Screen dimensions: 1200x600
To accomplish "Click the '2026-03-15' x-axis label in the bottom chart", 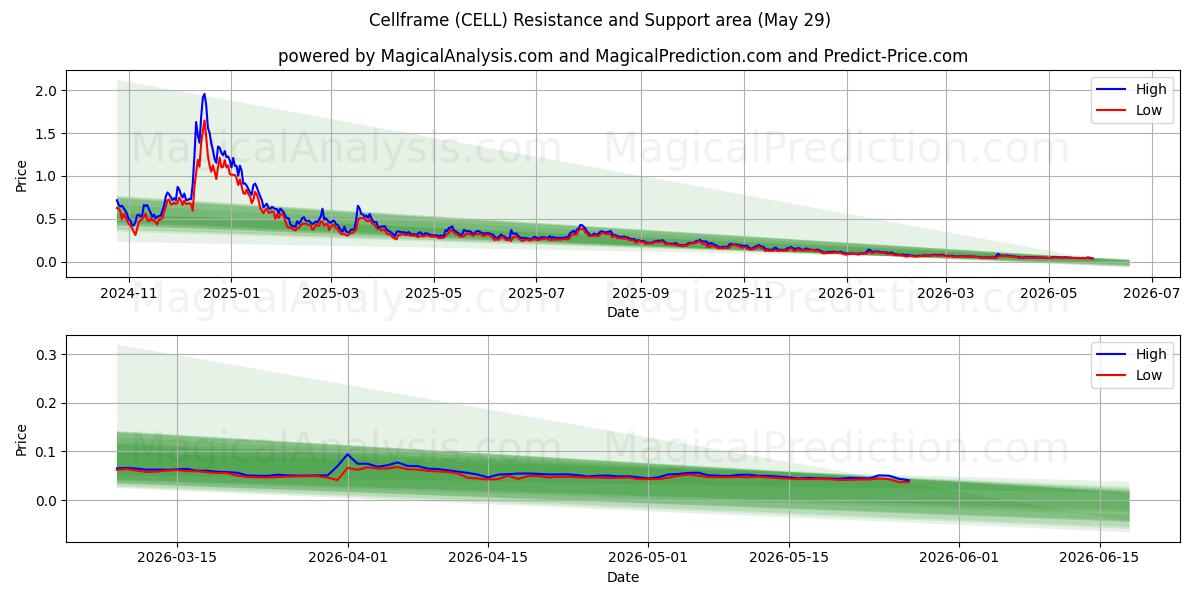I will click(x=177, y=559).
